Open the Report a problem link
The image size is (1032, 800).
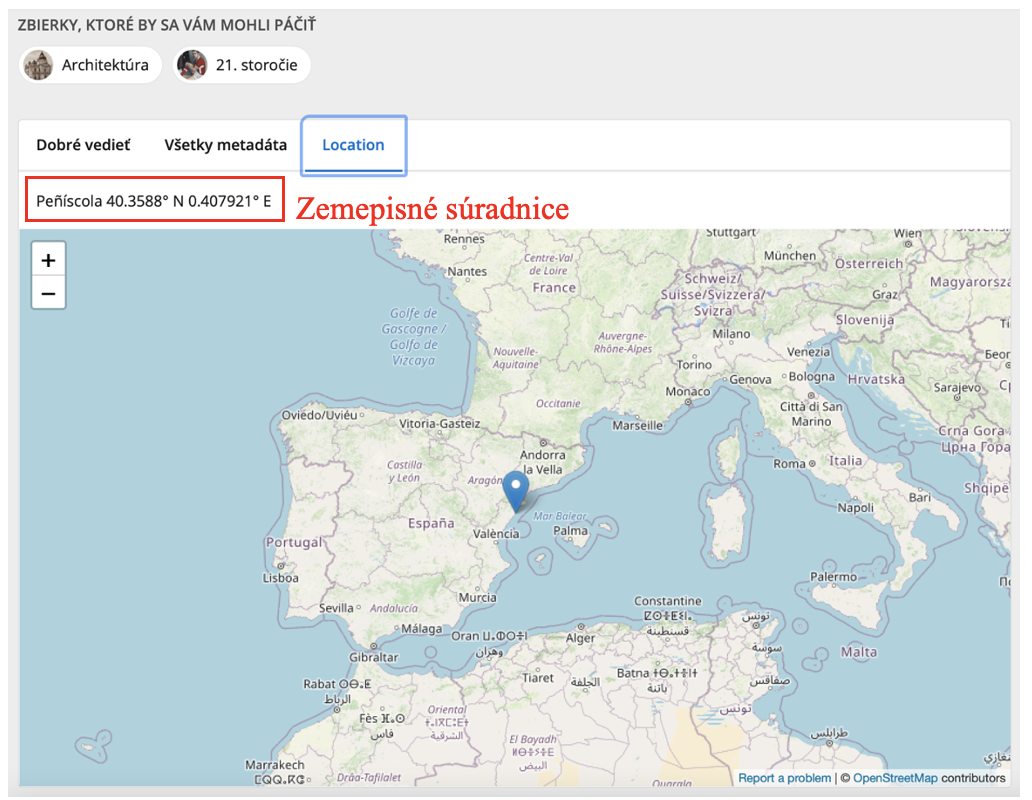pos(784,778)
